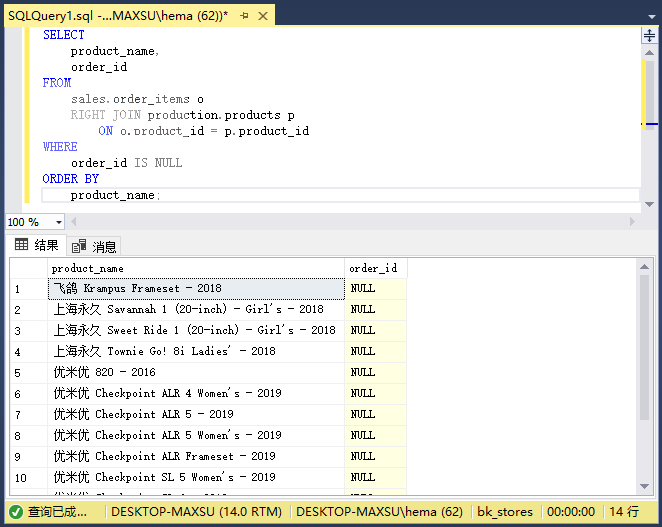Select row header number 10
The width and height of the screenshot is (662, 527).
[x=29, y=477]
